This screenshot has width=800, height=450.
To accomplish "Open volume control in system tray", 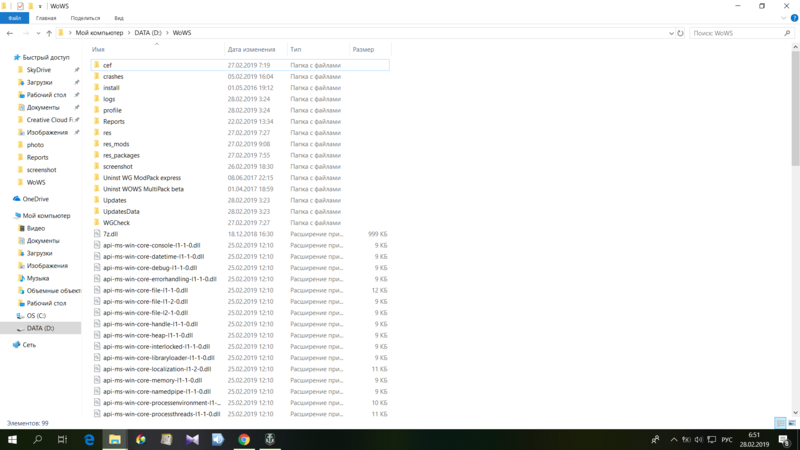I will tap(698, 440).
